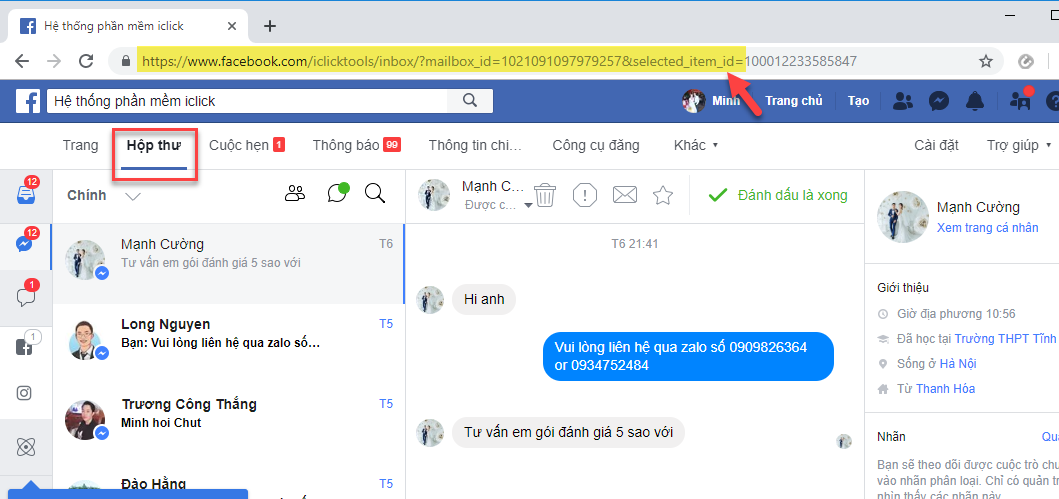Click Đánh dấu là xong button
This screenshot has width=1059, height=499.
pyautogui.click(x=778, y=195)
